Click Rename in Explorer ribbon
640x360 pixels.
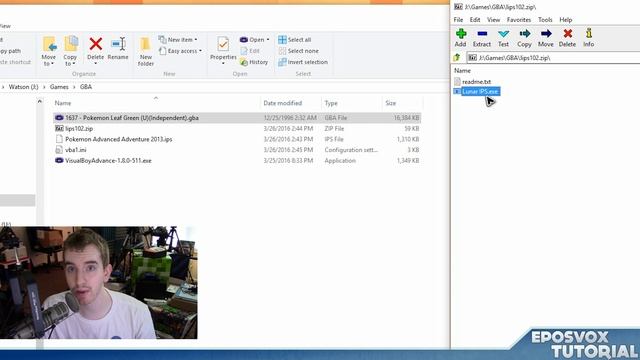[118, 49]
